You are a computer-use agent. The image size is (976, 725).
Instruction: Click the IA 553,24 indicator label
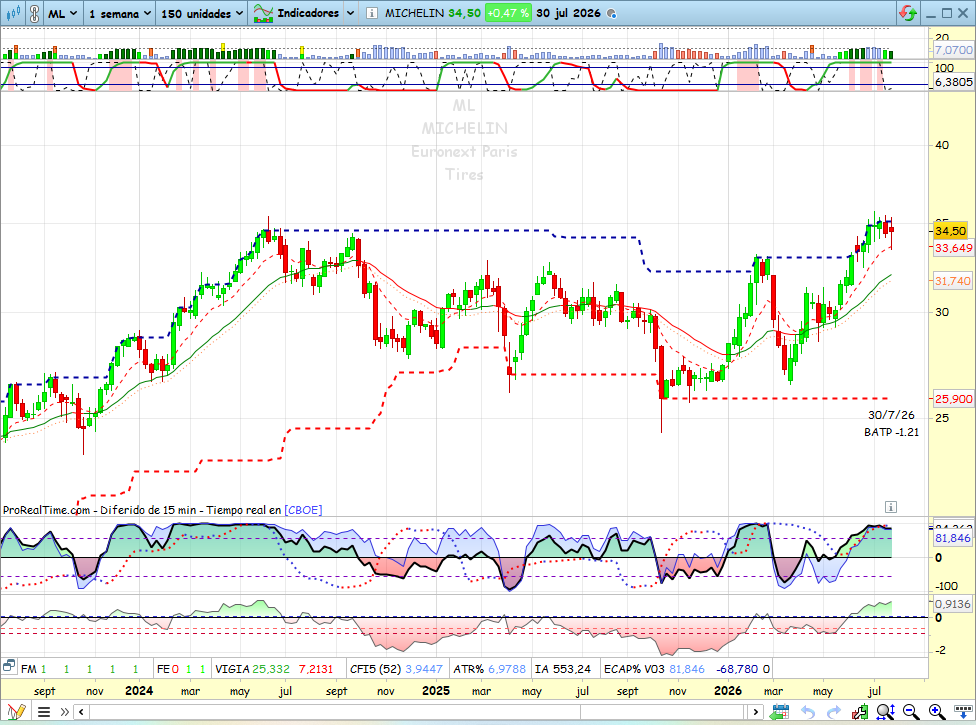coord(563,669)
